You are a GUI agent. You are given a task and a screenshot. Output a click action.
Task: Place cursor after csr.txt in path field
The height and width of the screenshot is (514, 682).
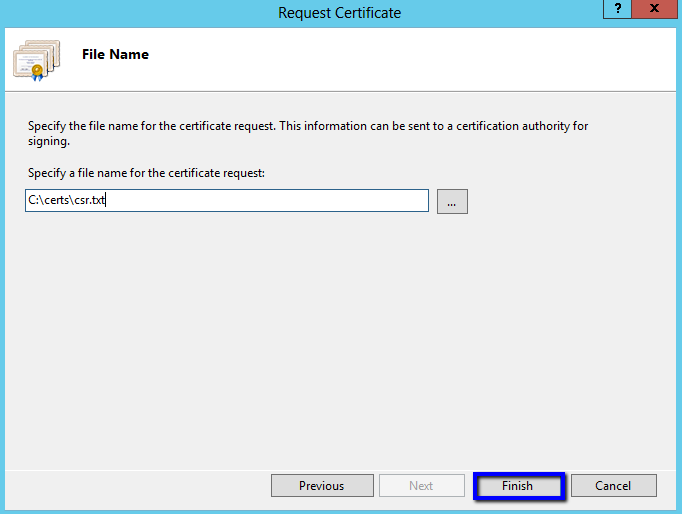[x=106, y=201]
